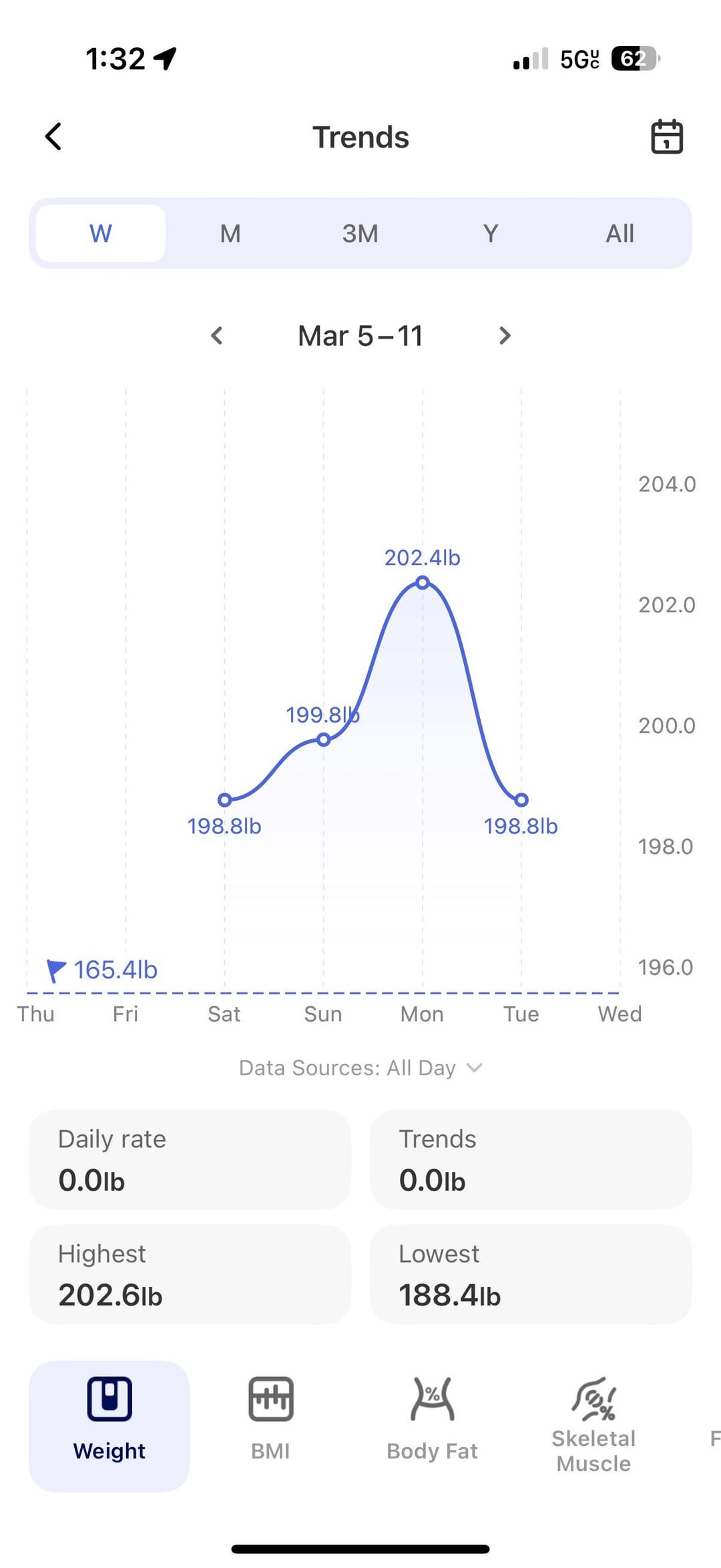Select the Weight scale icon
Image resolution: width=721 pixels, height=1568 pixels.
109,1398
